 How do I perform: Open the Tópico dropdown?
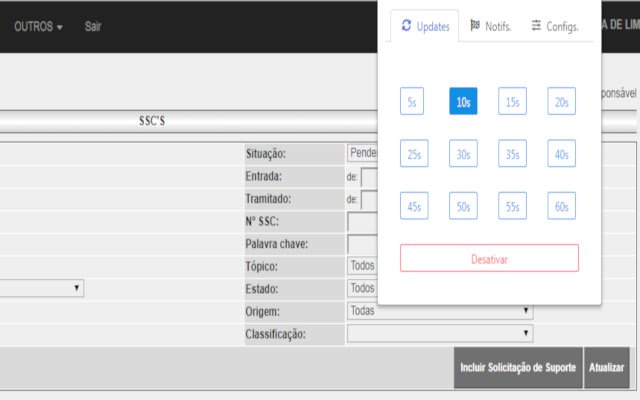coord(362,266)
